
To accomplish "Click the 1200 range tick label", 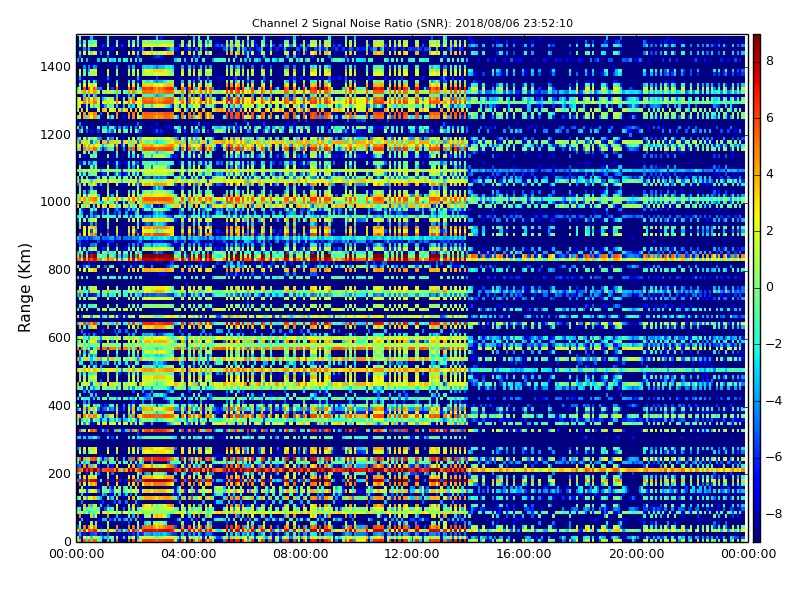I will pyautogui.click(x=55, y=135).
